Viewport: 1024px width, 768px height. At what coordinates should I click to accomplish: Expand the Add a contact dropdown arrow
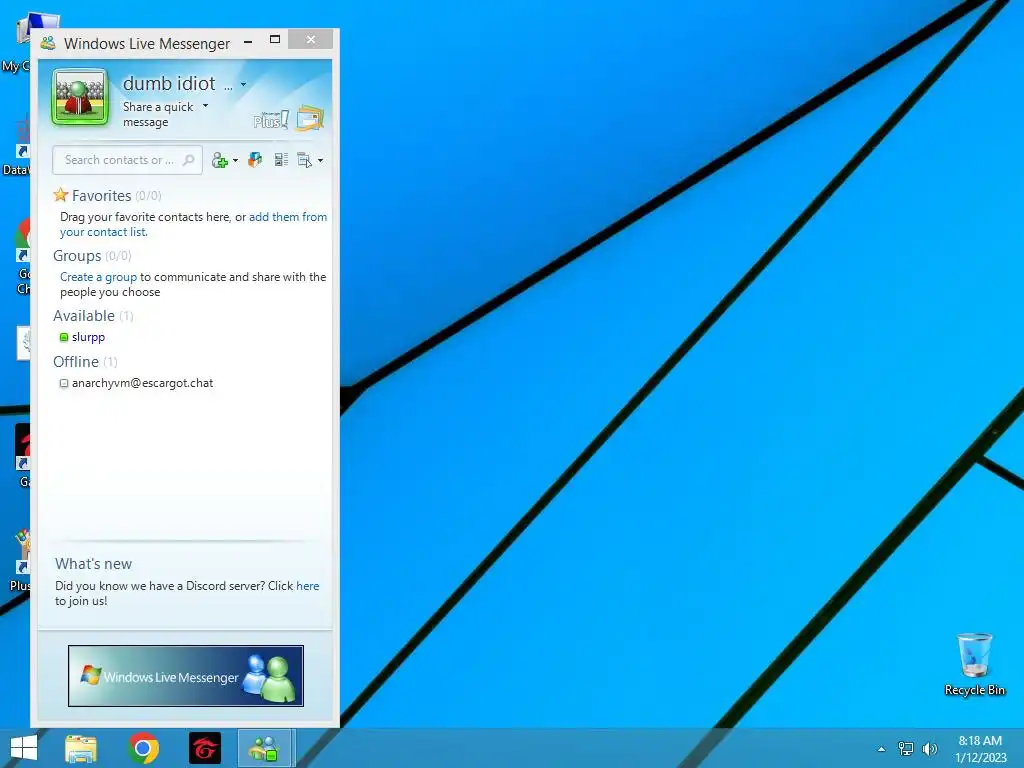coord(236,161)
